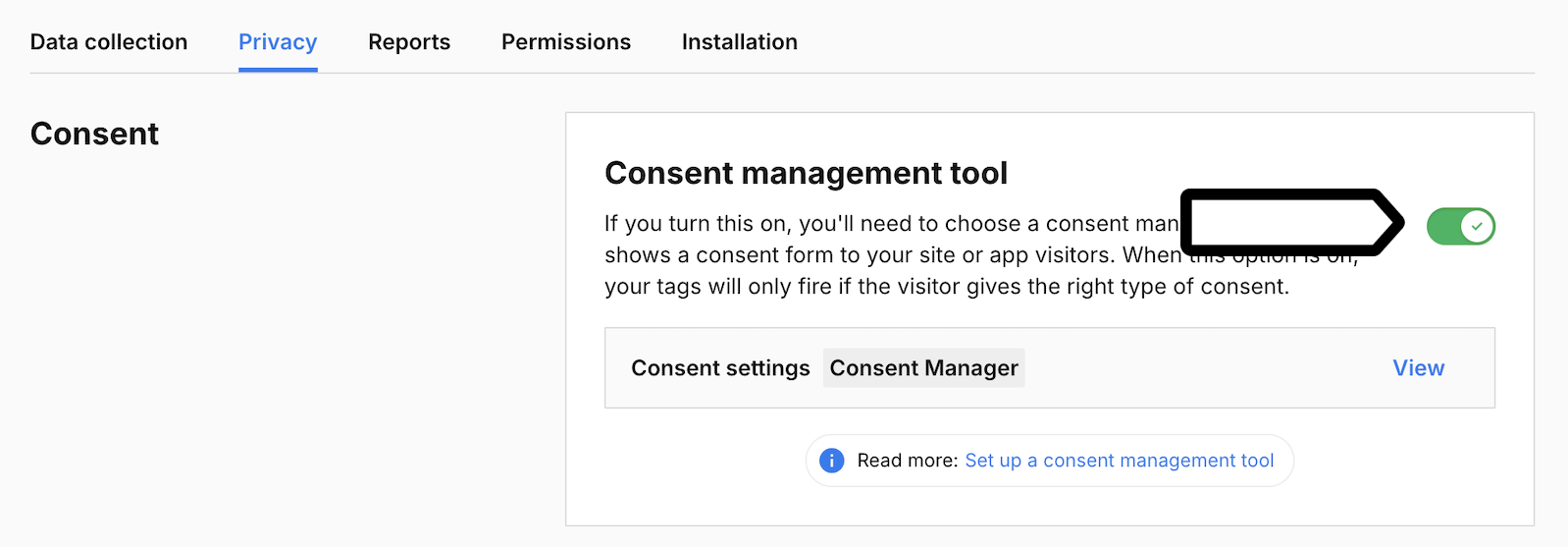Open the Permissions tab
Screen dimensions: 1568x547
[566, 42]
